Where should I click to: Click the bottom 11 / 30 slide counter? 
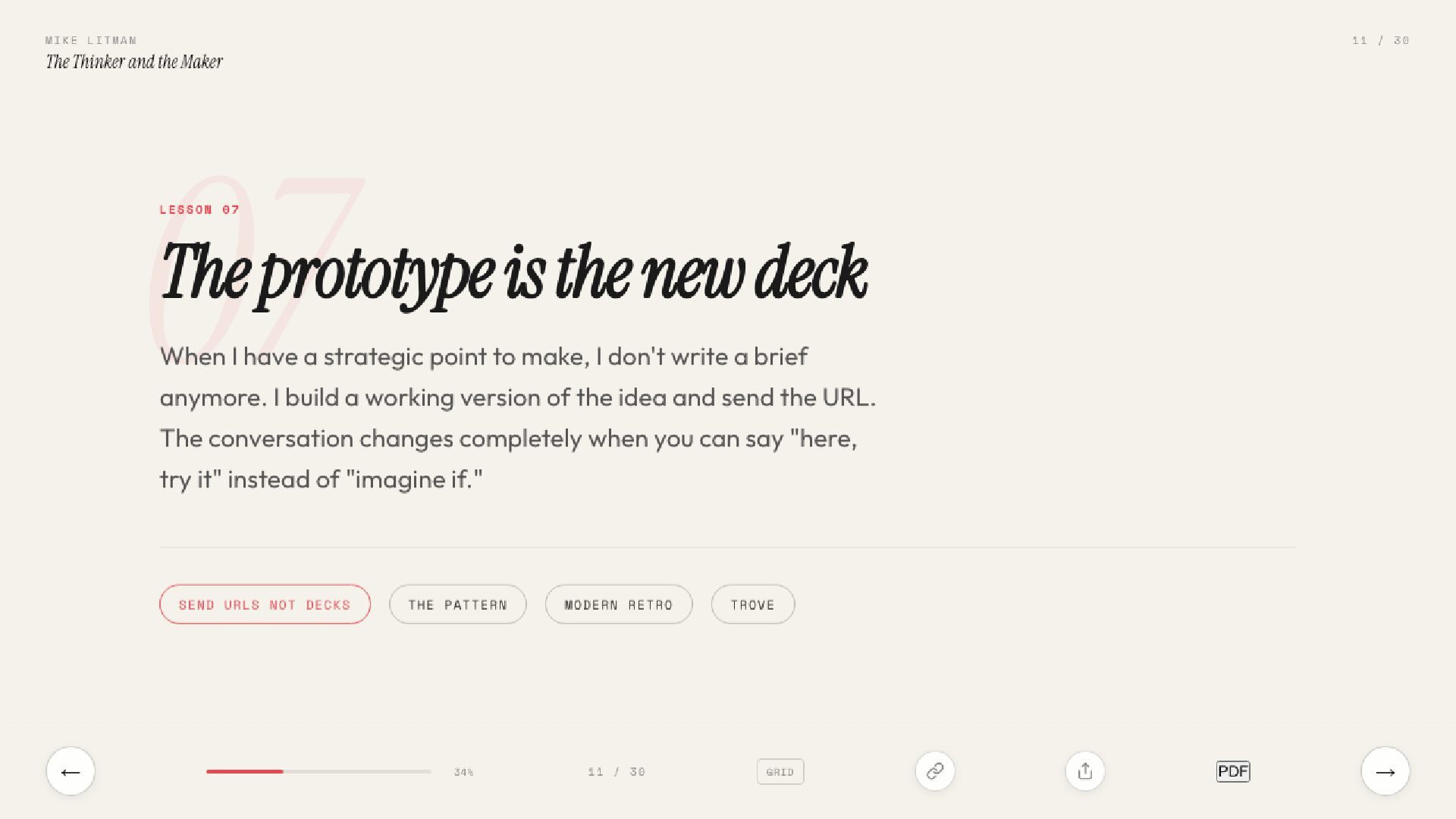coord(617,772)
